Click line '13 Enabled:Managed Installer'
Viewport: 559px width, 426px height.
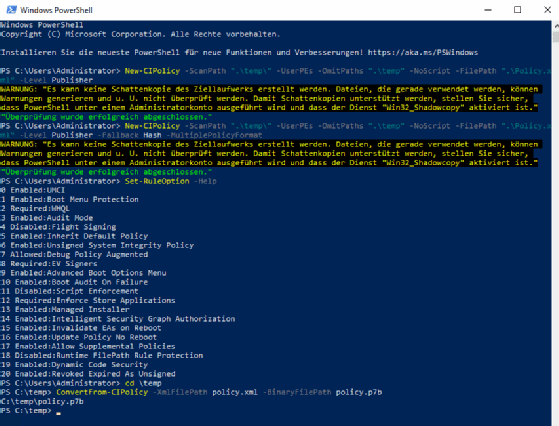point(65,309)
